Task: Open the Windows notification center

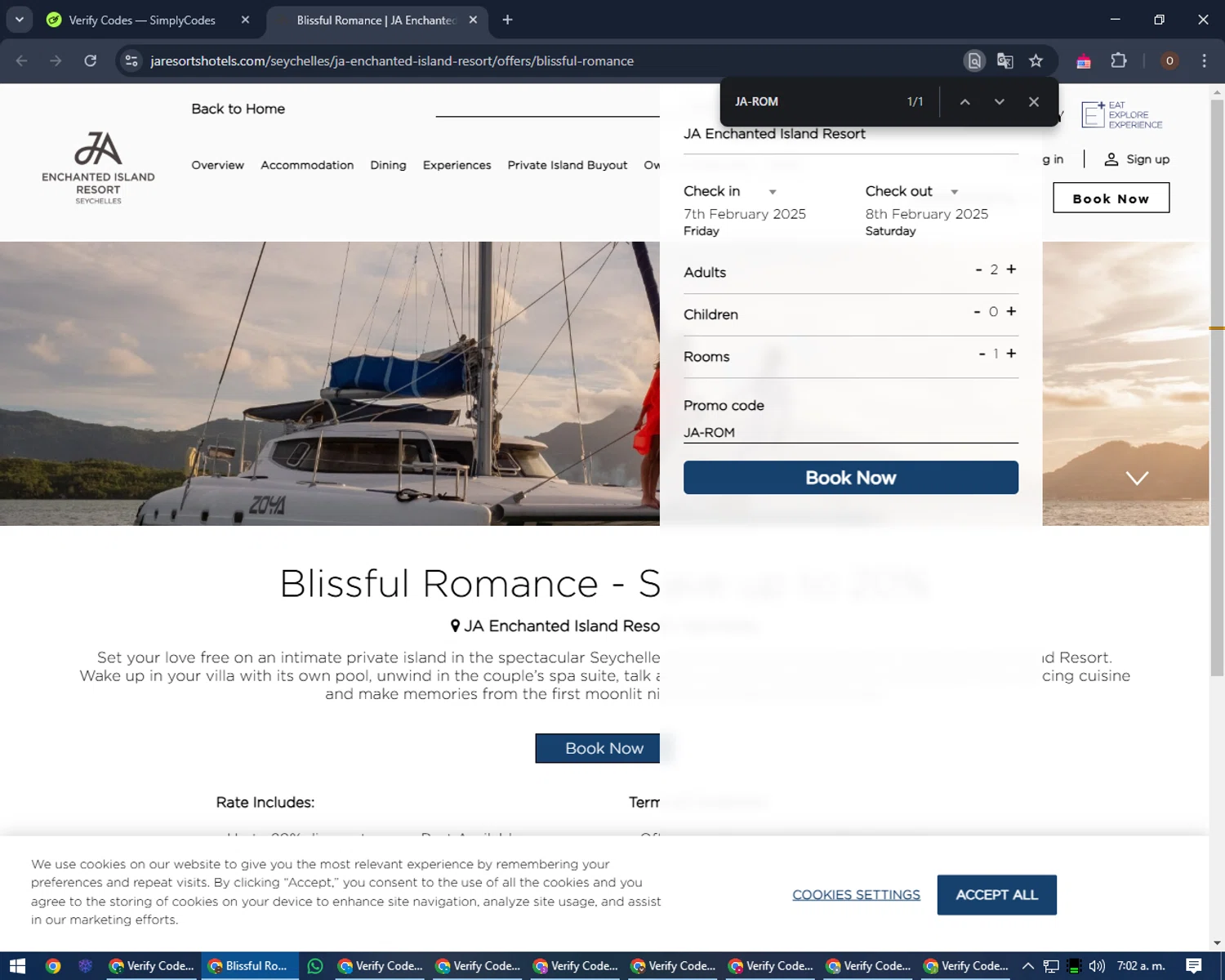Action: click(1194, 966)
